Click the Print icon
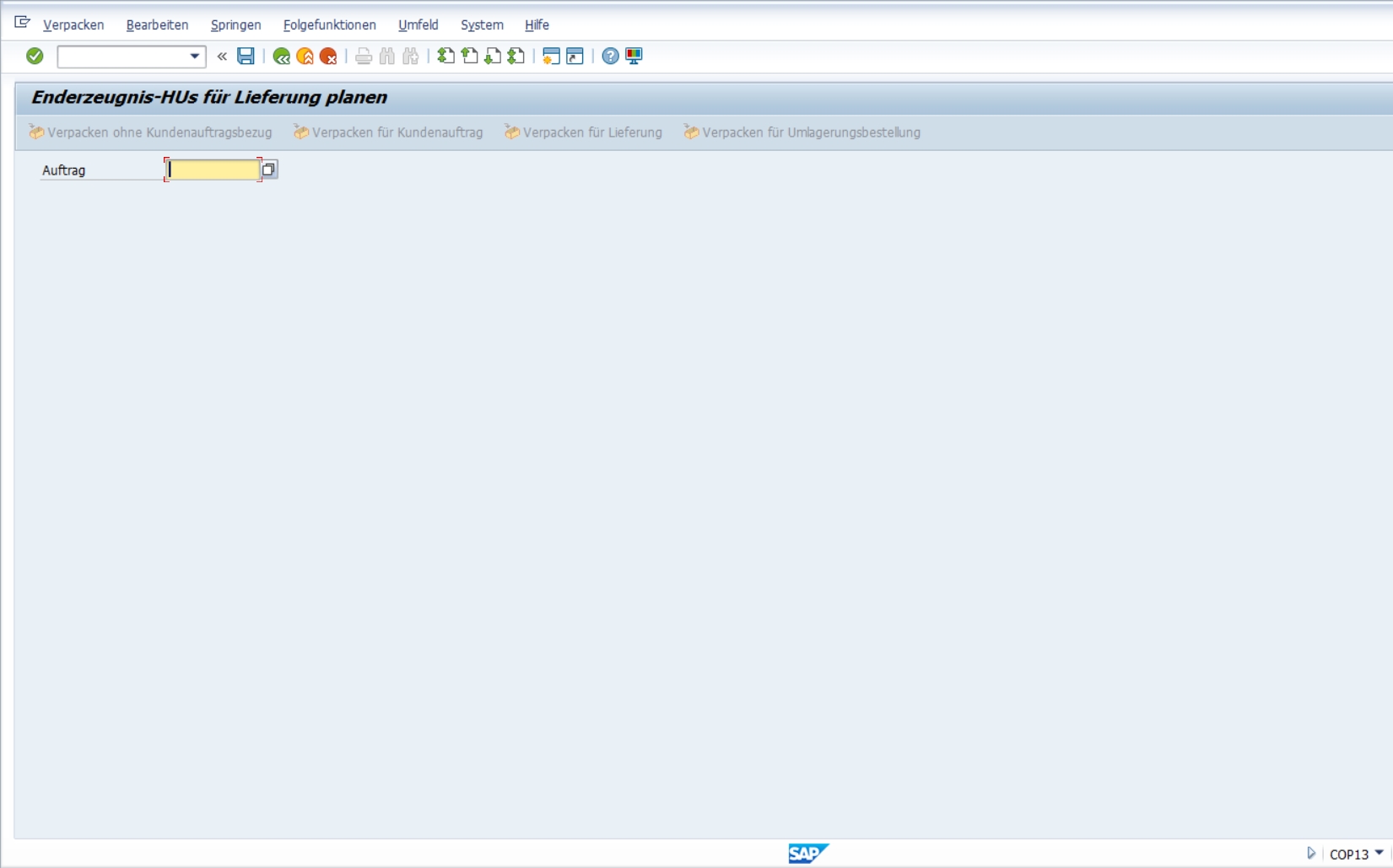This screenshot has height=868, width=1393. pos(364,57)
